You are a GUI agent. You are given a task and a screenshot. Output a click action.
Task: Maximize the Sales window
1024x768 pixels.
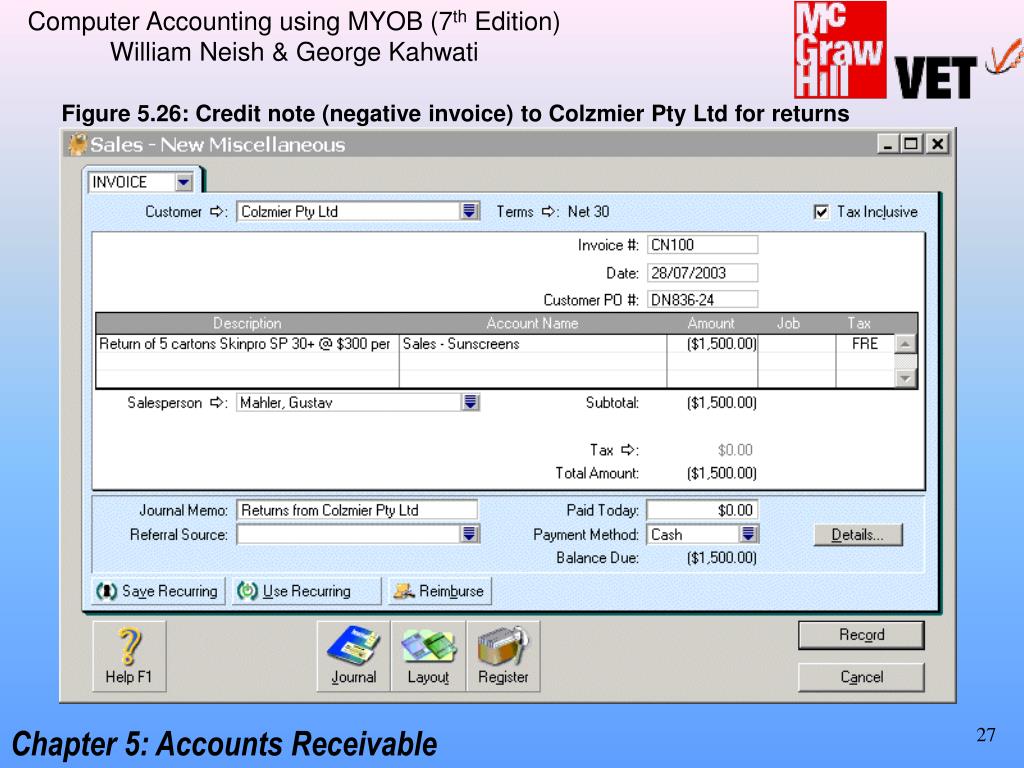coord(912,144)
